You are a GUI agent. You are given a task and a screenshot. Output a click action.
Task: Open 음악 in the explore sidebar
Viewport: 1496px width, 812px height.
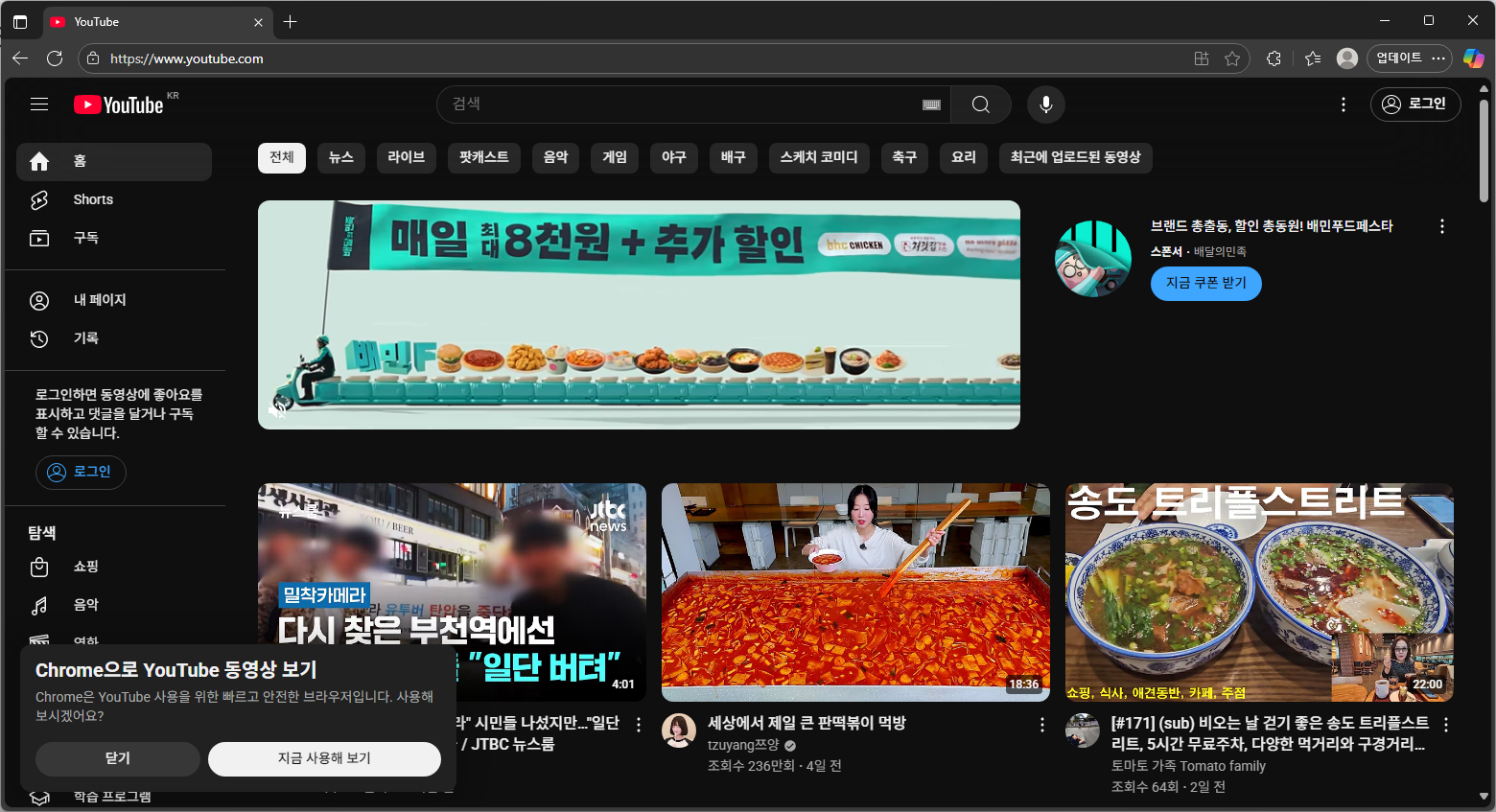[84, 605]
